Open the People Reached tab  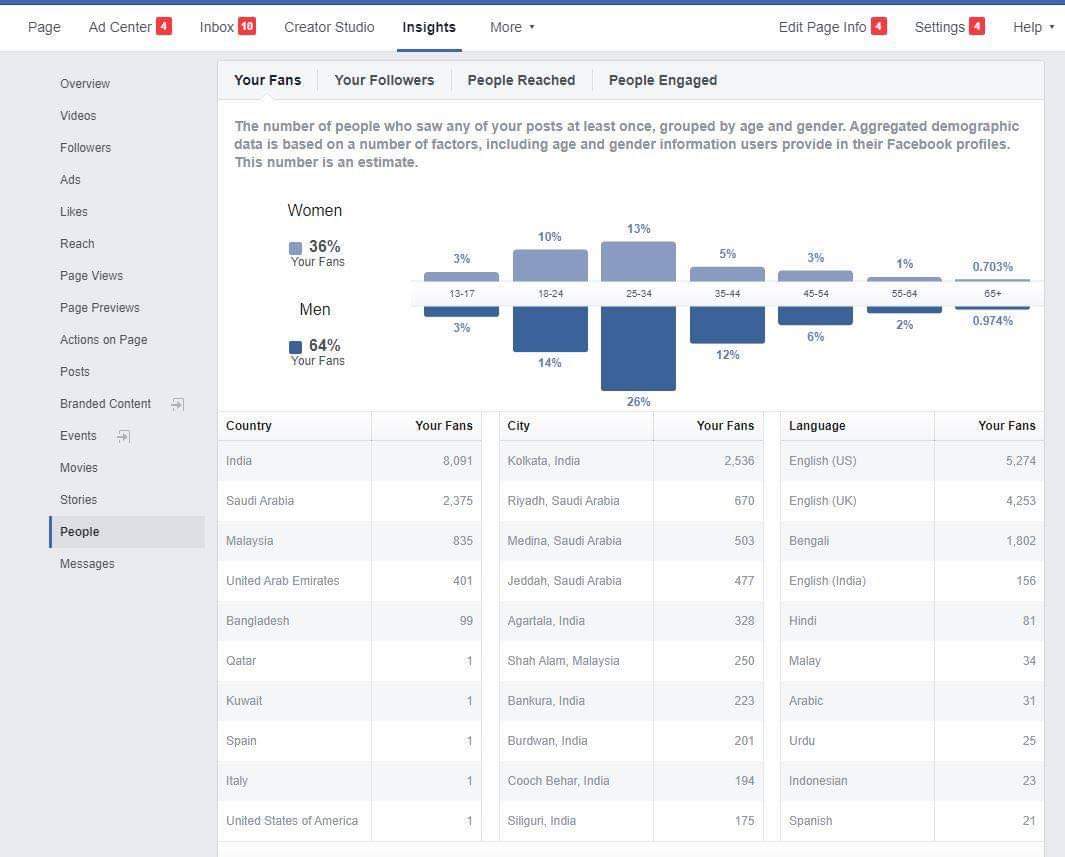[x=521, y=80]
